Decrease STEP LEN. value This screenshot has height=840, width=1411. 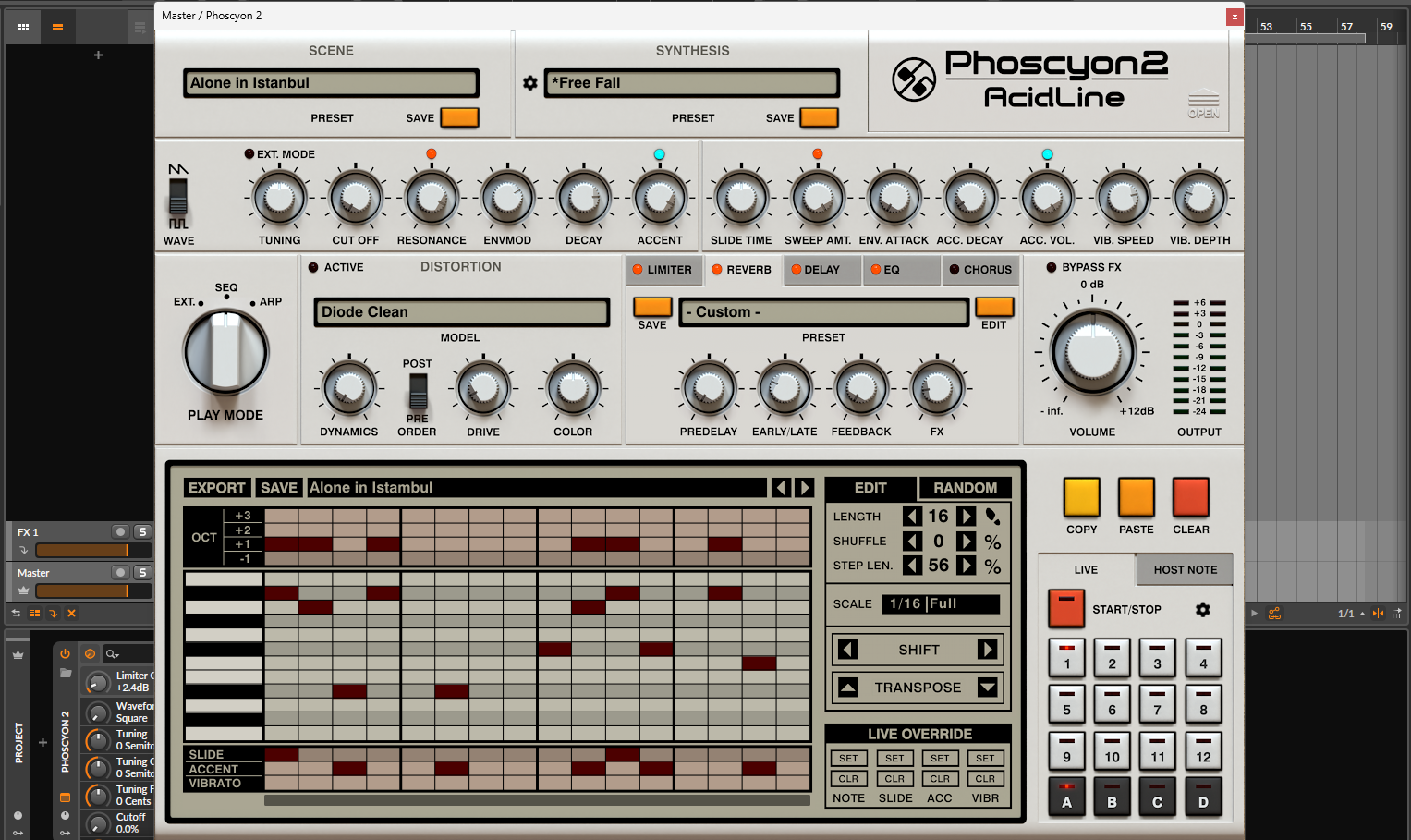[912, 566]
